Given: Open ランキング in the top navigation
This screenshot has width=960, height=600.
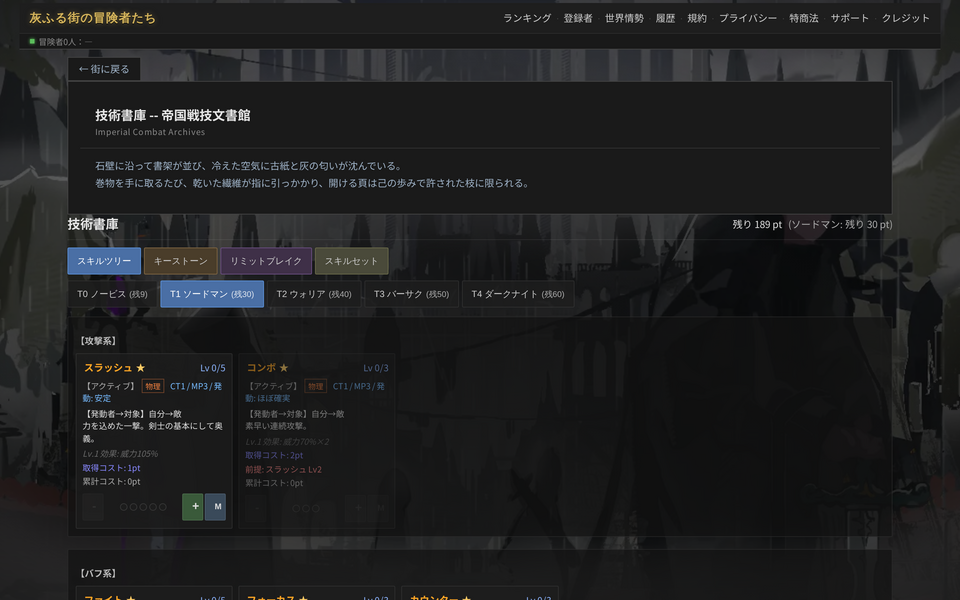Looking at the screenshot, I should click(x=527, y=18).
